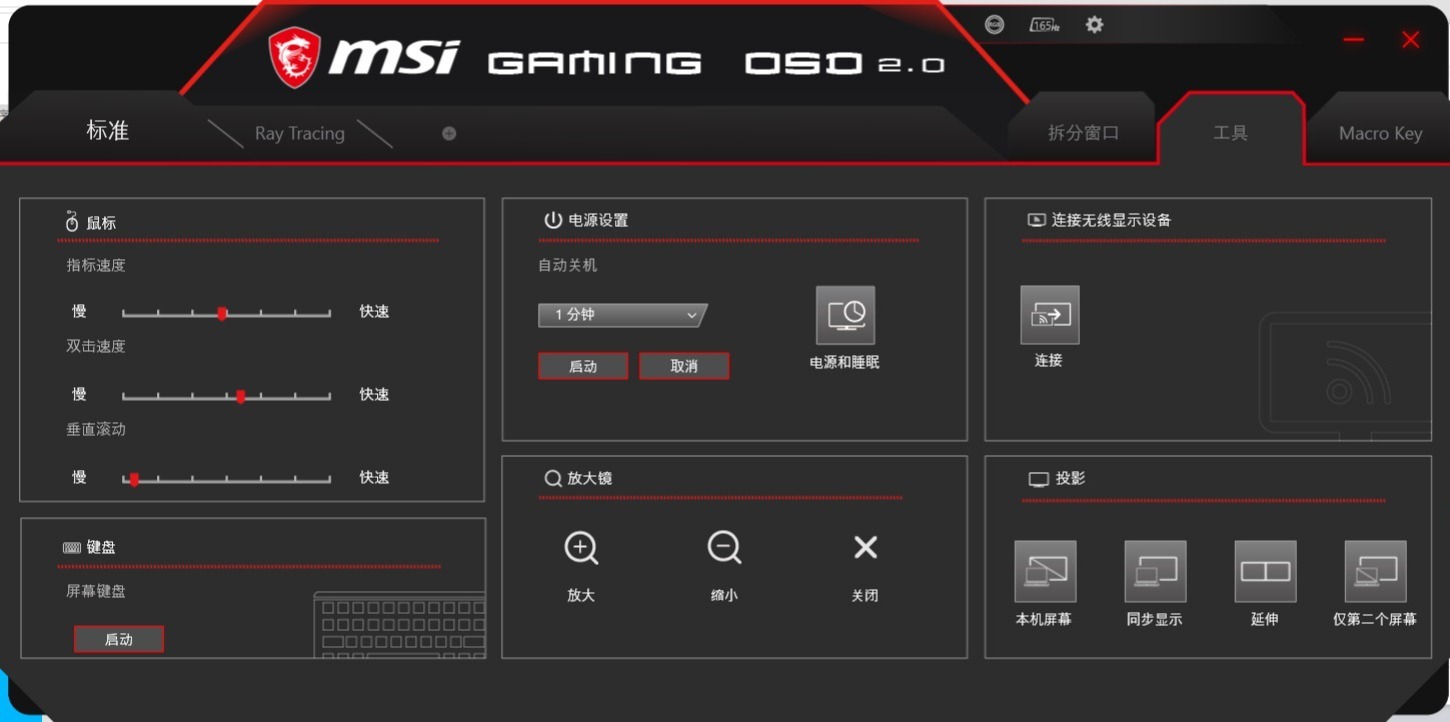Open the 拆分窗口 tab
The height and width of the screenshot is (722, 1450).
pyautogui.click(x=1083, y=133)
